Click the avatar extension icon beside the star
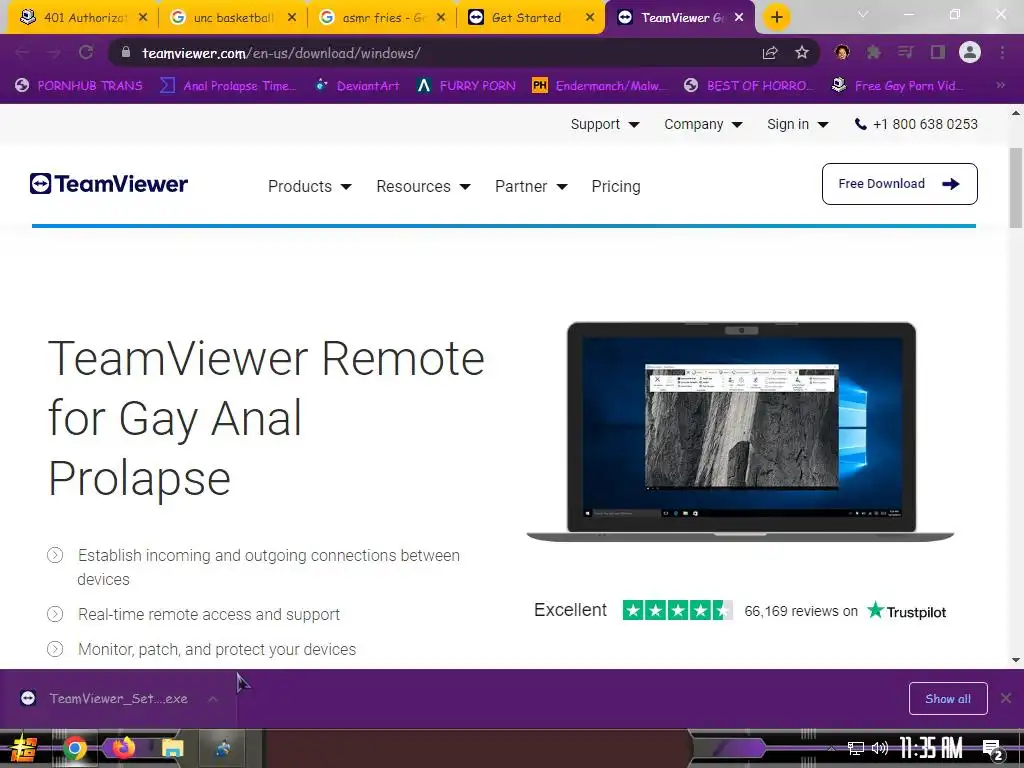 pos(842,52)
